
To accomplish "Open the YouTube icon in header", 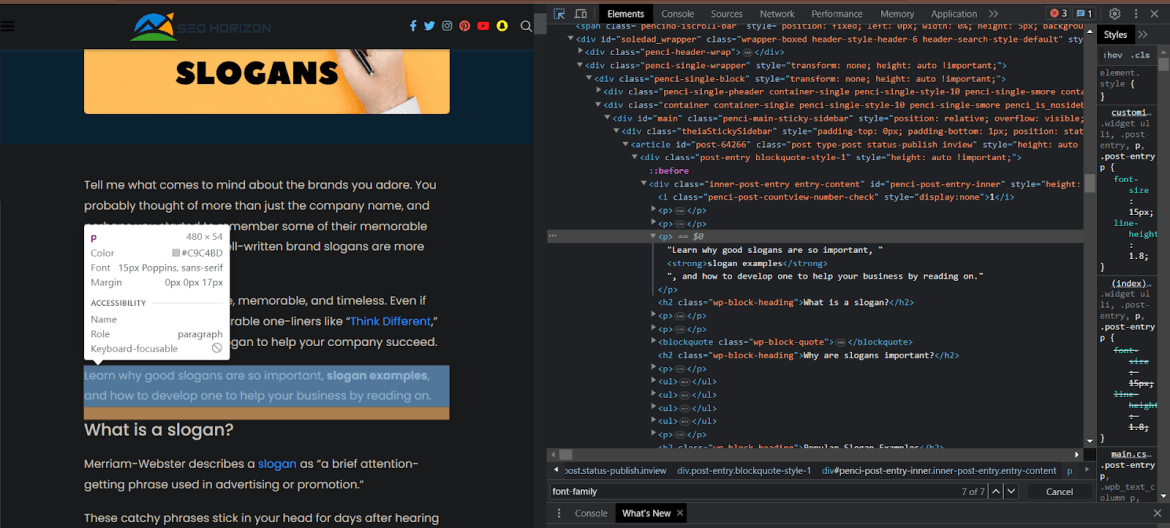I will click(484, 27).
